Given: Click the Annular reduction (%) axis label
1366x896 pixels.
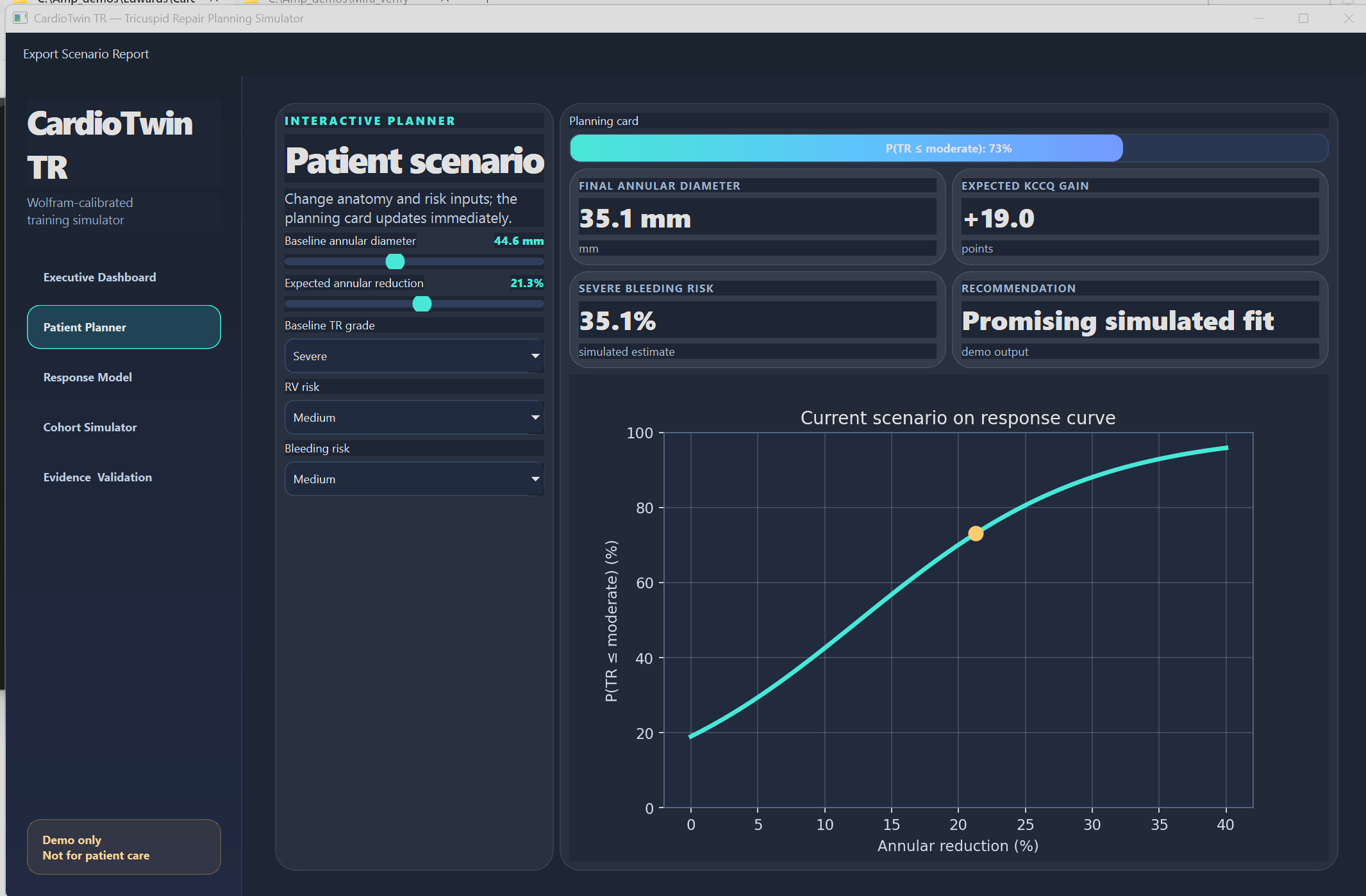Looking at the screenshot, I should pos(958,846).
